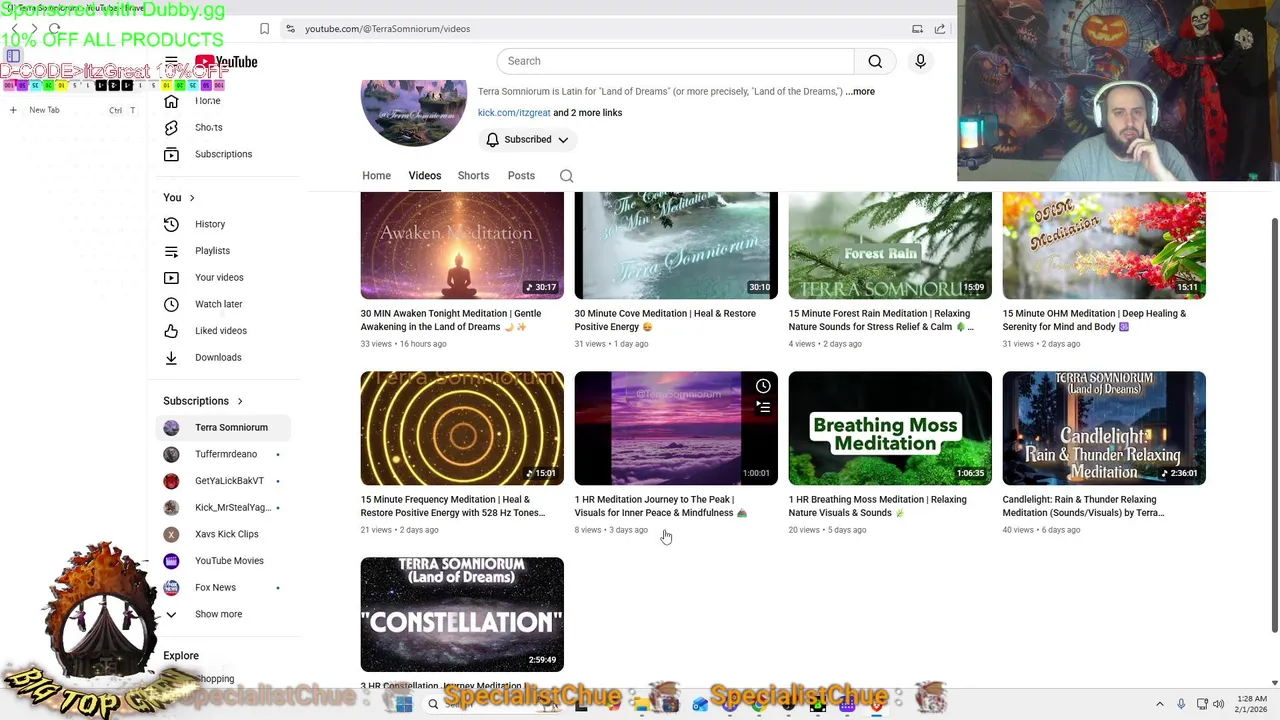Expand the You section chevron
The height and width of the screenshot is (720, 1280).
click(192, 198)
